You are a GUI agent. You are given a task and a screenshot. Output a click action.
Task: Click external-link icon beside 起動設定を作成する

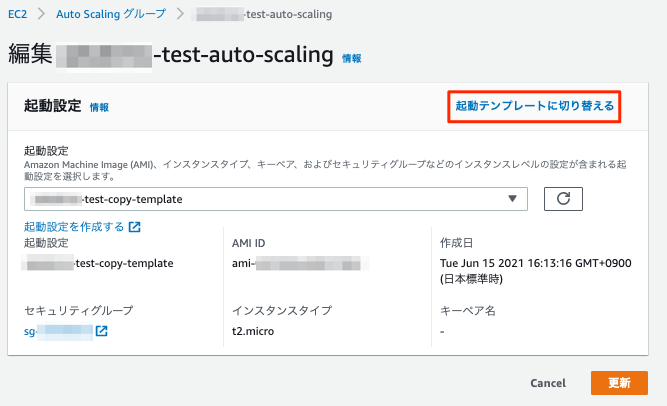(x=135, y=227)
